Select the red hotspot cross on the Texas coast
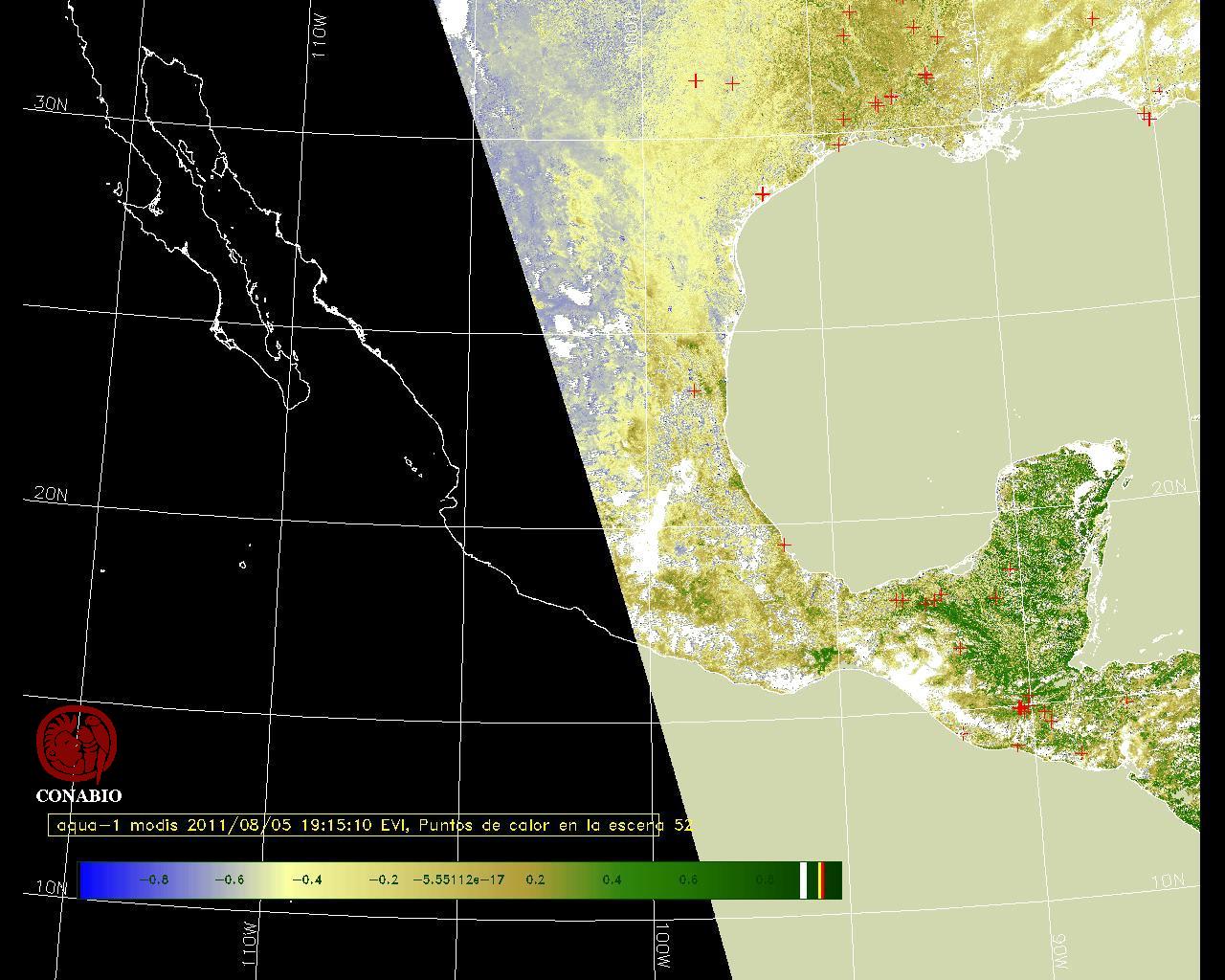 [x=762, y=194]
